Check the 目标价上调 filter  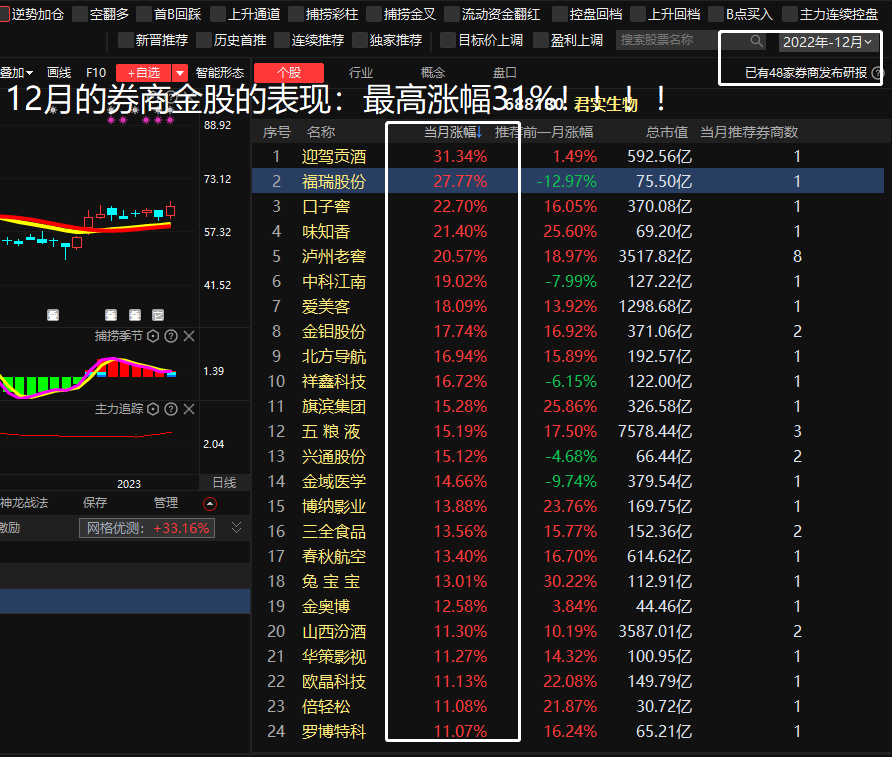[x=449, y=40]
